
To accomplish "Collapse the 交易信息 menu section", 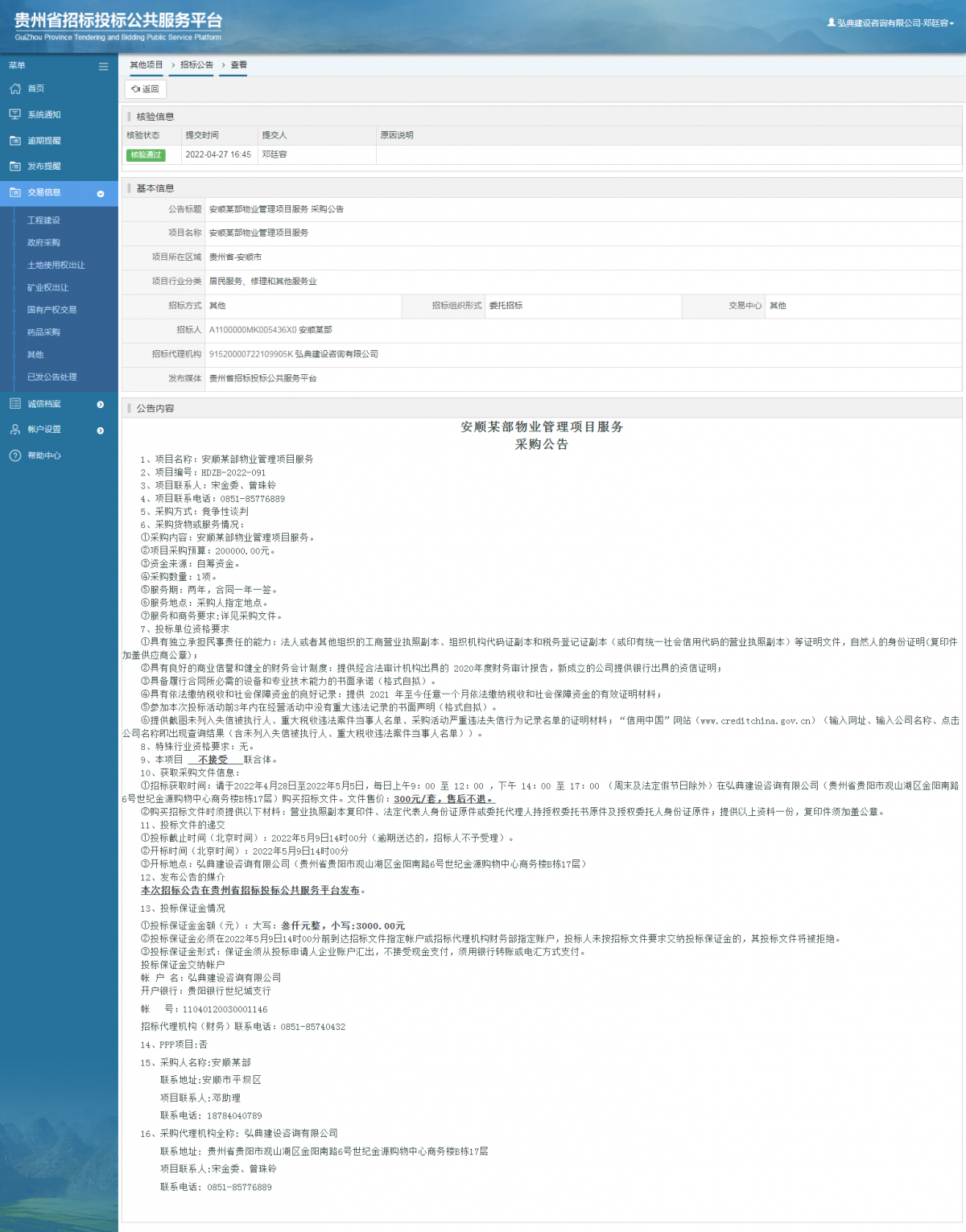I will 101,193.
